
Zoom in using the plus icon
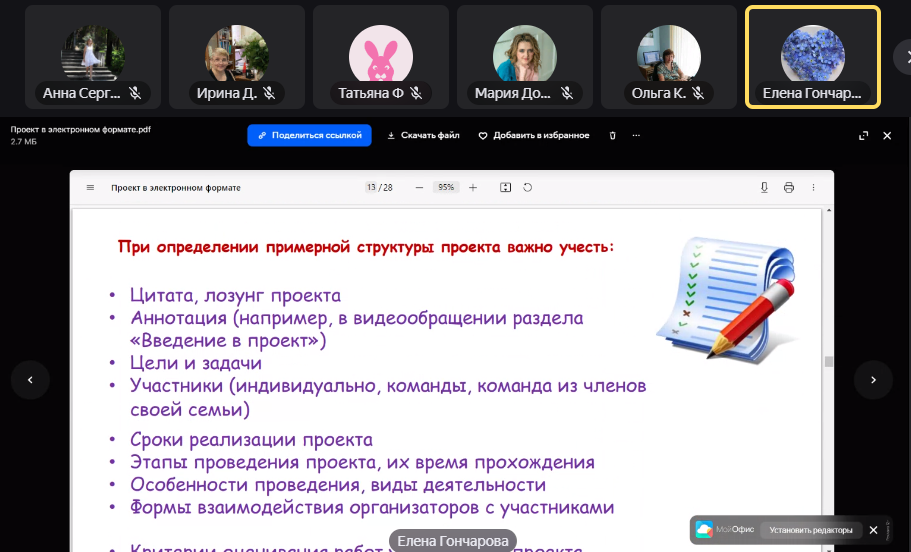[473, 187]
